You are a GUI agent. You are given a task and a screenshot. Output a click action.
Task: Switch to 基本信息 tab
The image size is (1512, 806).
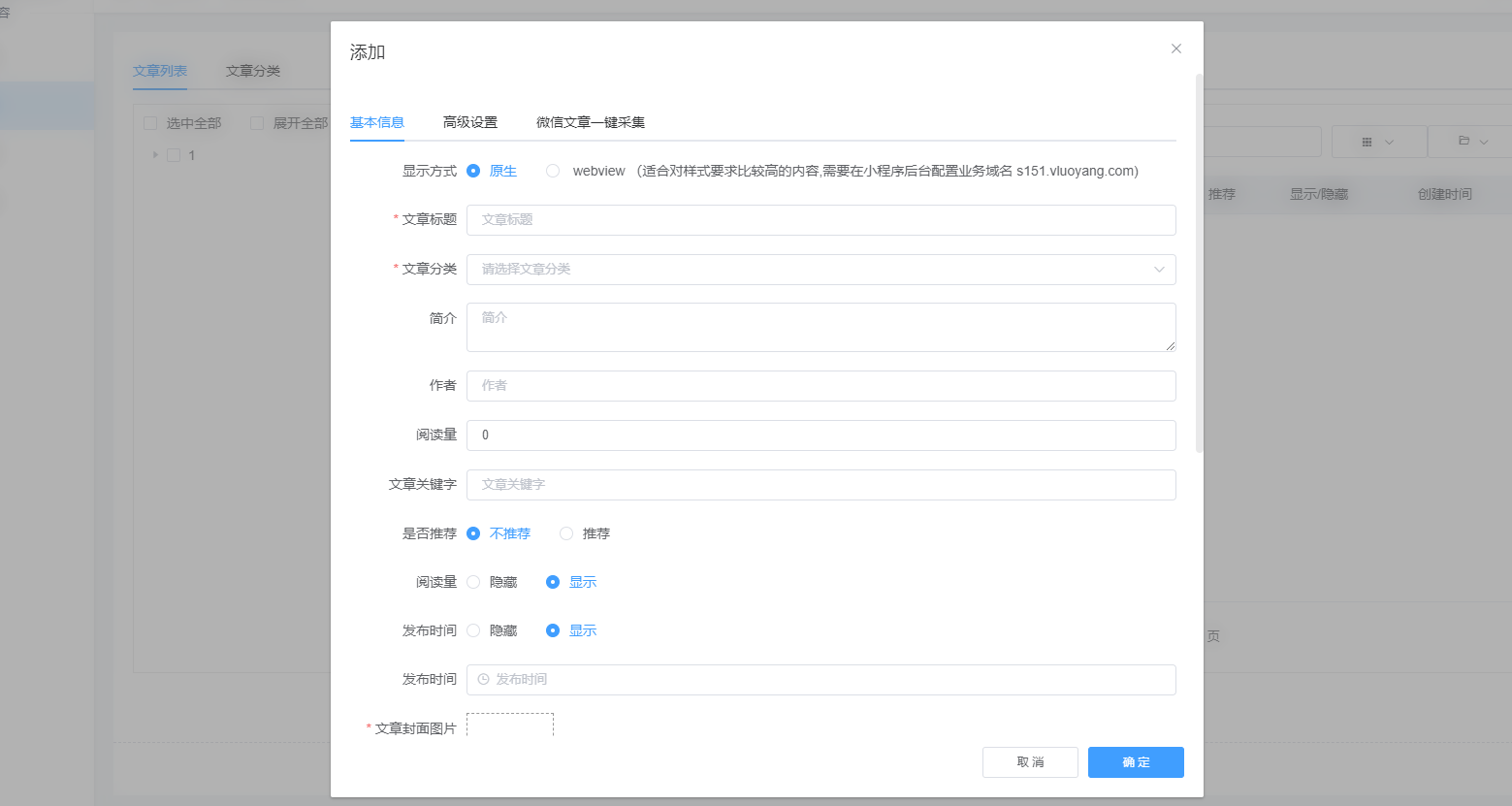(x=377, y=122)
